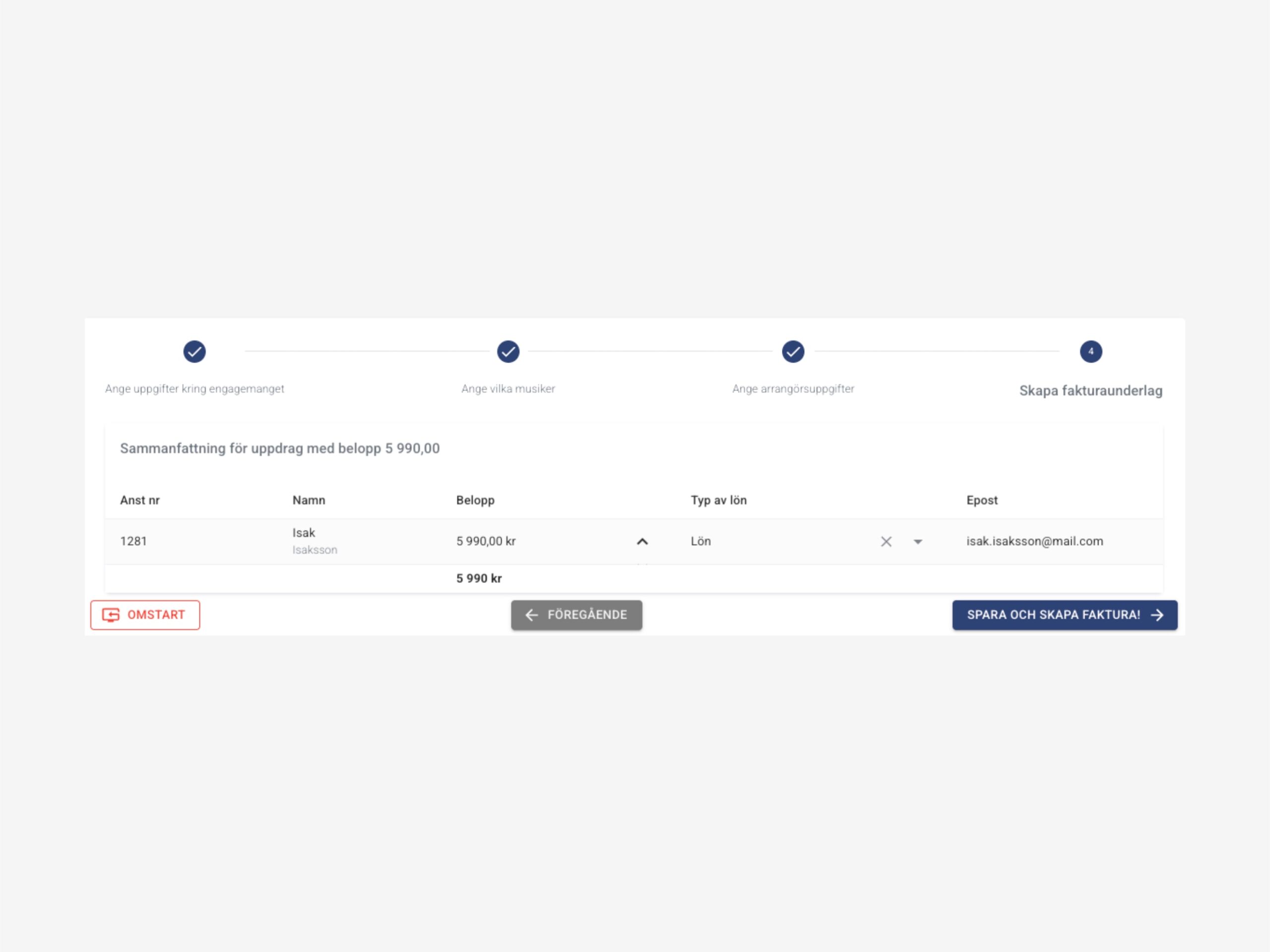Click the Epost column header
The width and height of the screenshot is (1270, 952).
(x=981, y=500)
